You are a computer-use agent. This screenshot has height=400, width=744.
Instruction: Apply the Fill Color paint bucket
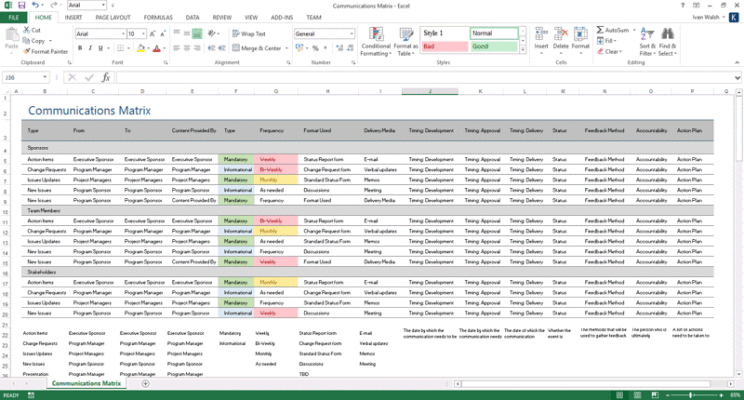pyautogui.click(x=140, y=48)
